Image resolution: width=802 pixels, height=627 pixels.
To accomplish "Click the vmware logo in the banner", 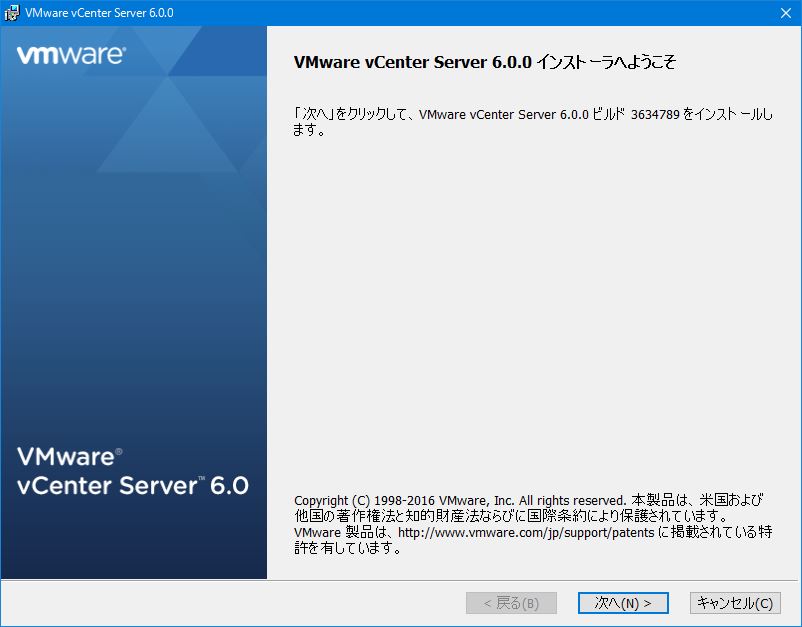I will 71,55.
